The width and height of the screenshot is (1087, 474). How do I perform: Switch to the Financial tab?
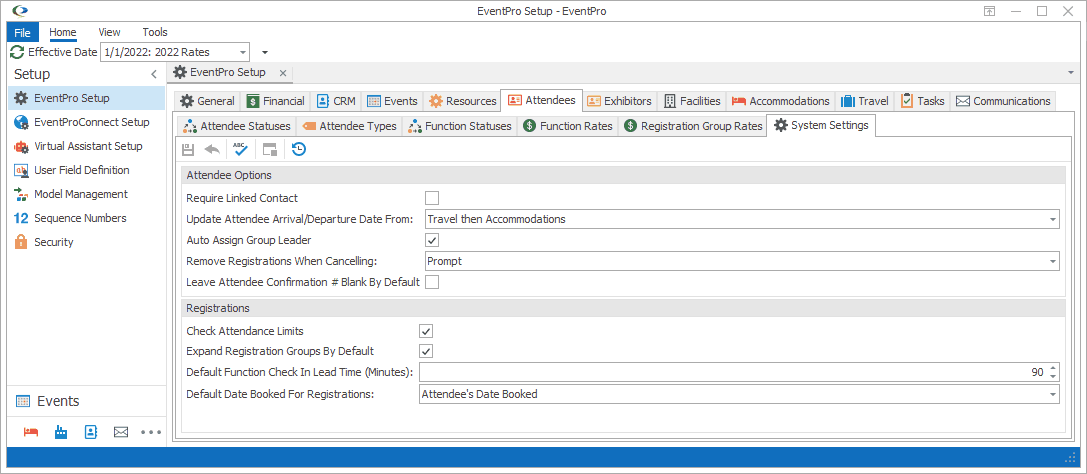(276, 101)
